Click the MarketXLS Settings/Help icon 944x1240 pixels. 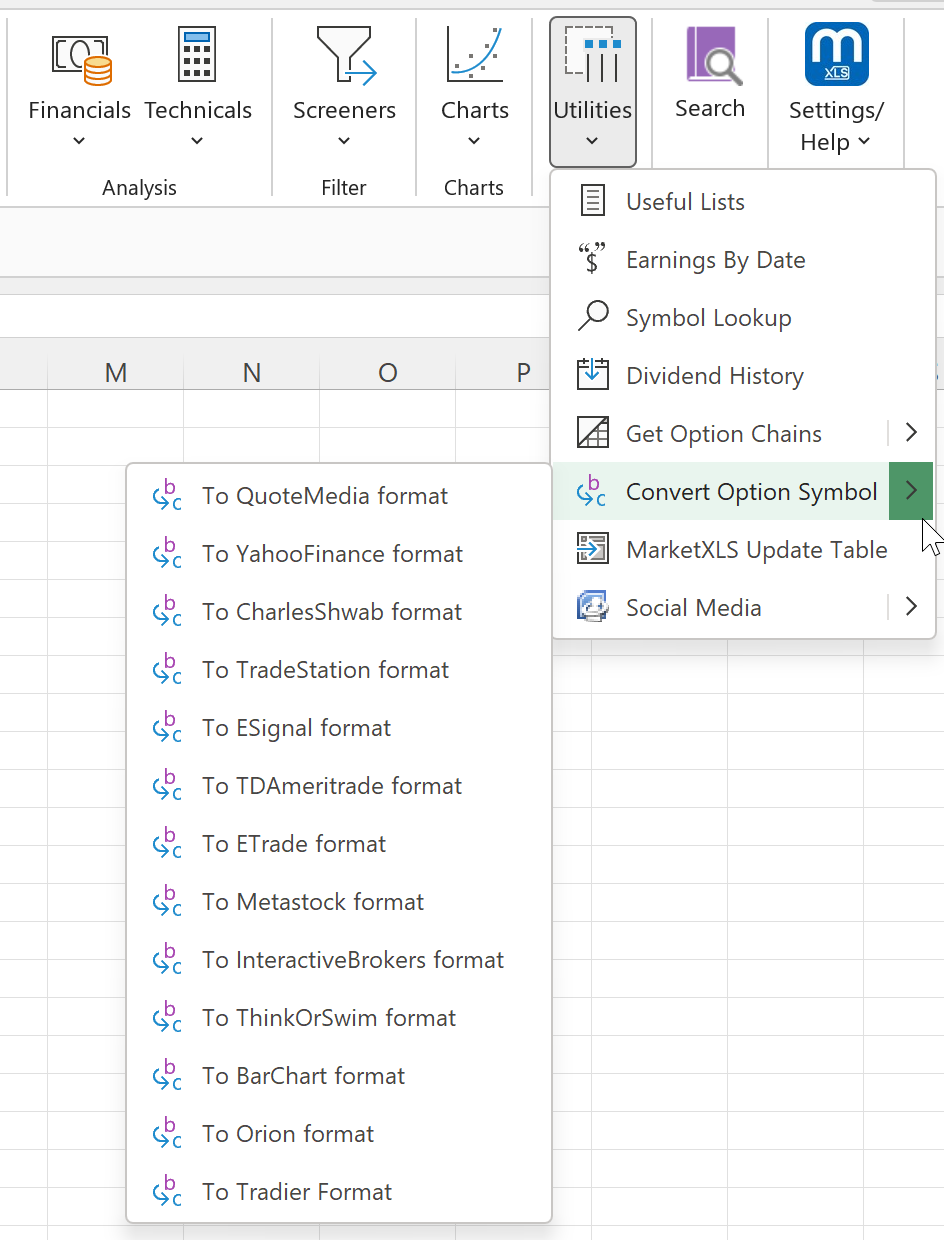click(x=837, y=54)
